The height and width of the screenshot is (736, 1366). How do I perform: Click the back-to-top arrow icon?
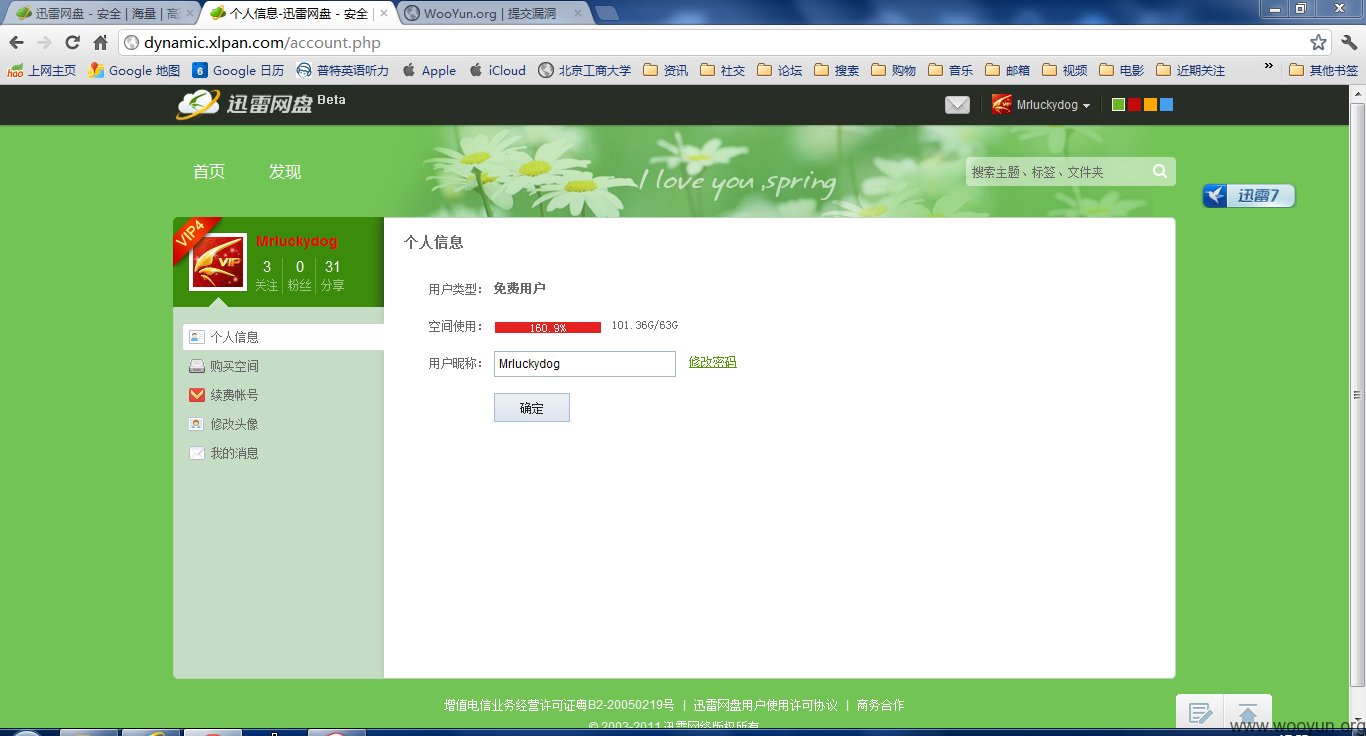(x=1247, y=713)
